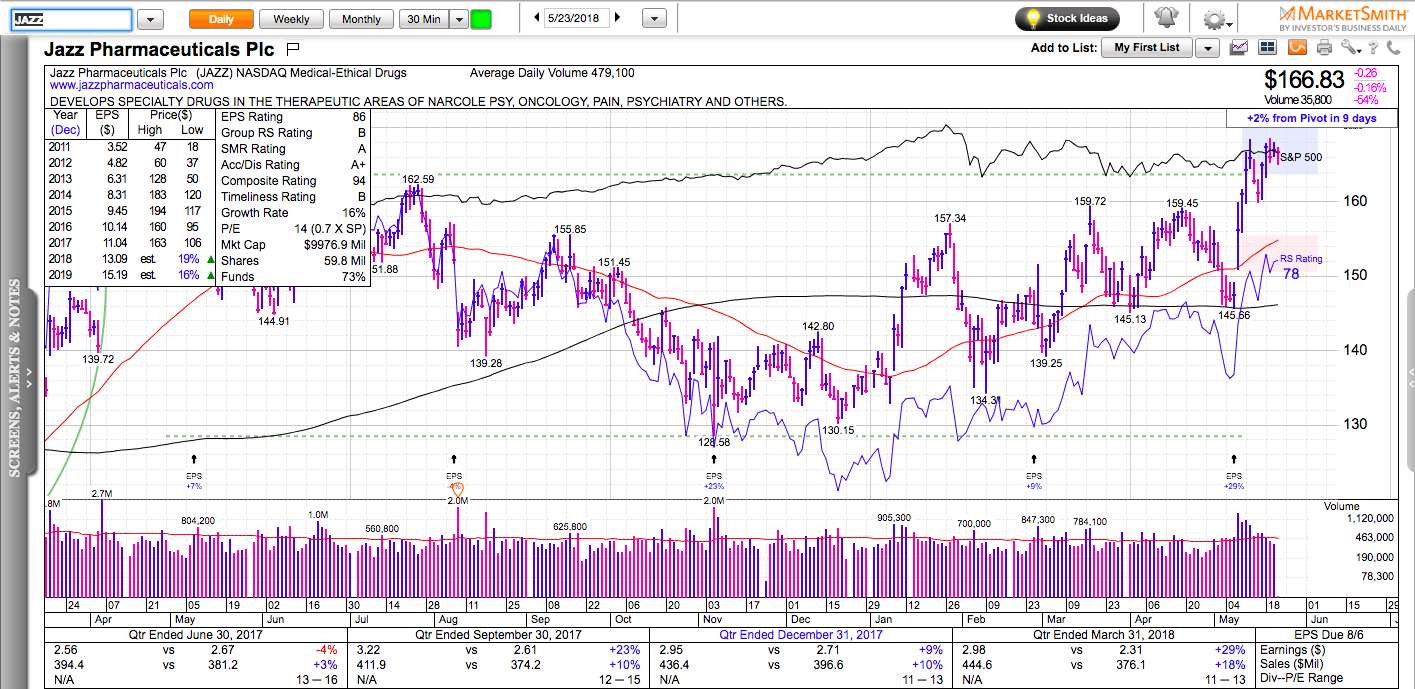1415x689 pixels.
Task: Click the MarketSmith logo
Action: tap(1344, 16)
